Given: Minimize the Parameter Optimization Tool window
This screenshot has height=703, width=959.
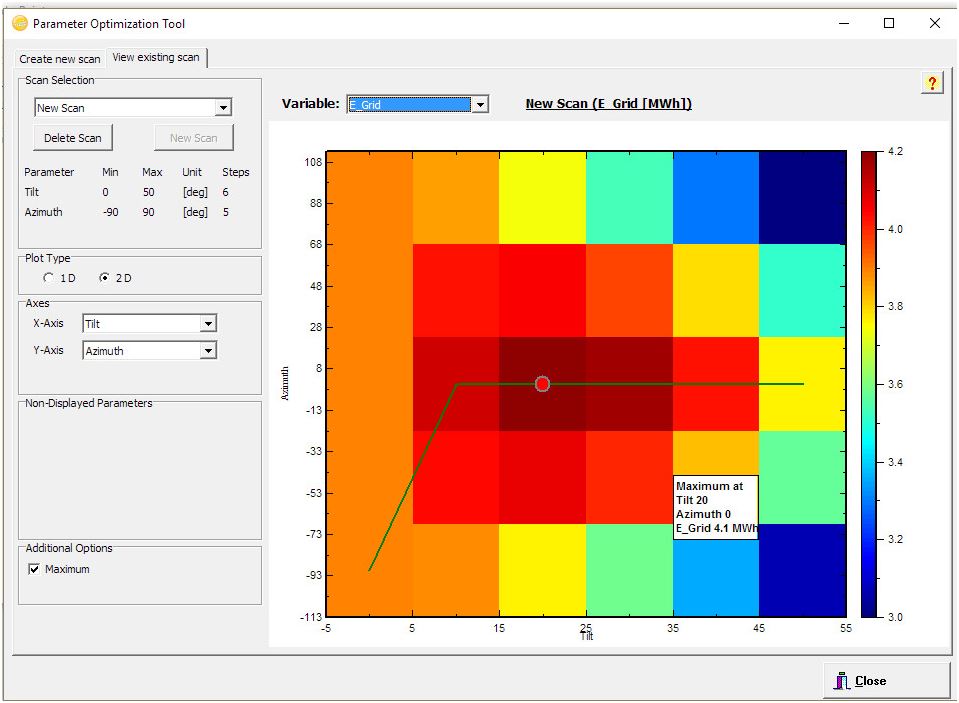Looking at the screenshot, I should pos(842,23).
